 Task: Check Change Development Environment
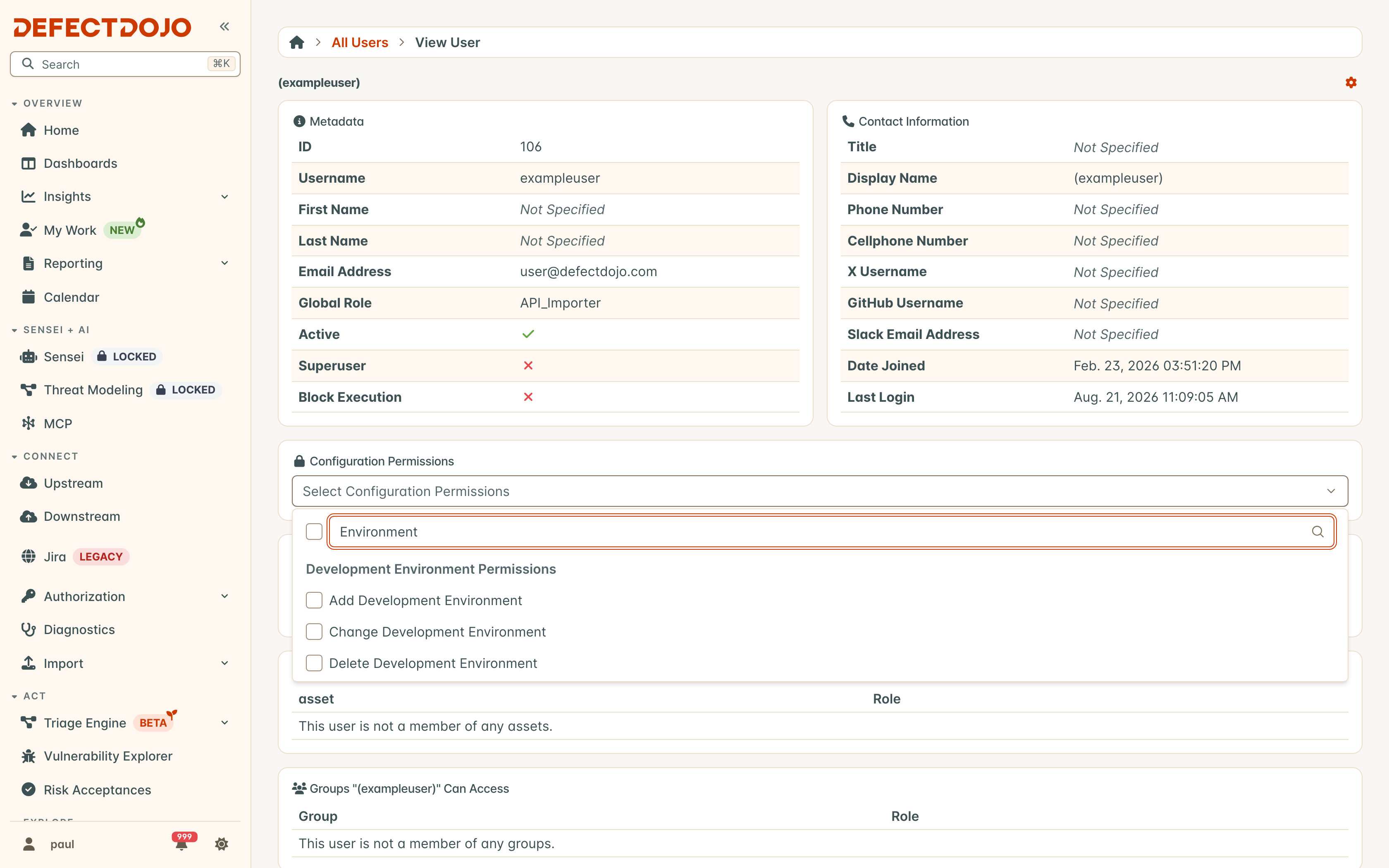314,632
